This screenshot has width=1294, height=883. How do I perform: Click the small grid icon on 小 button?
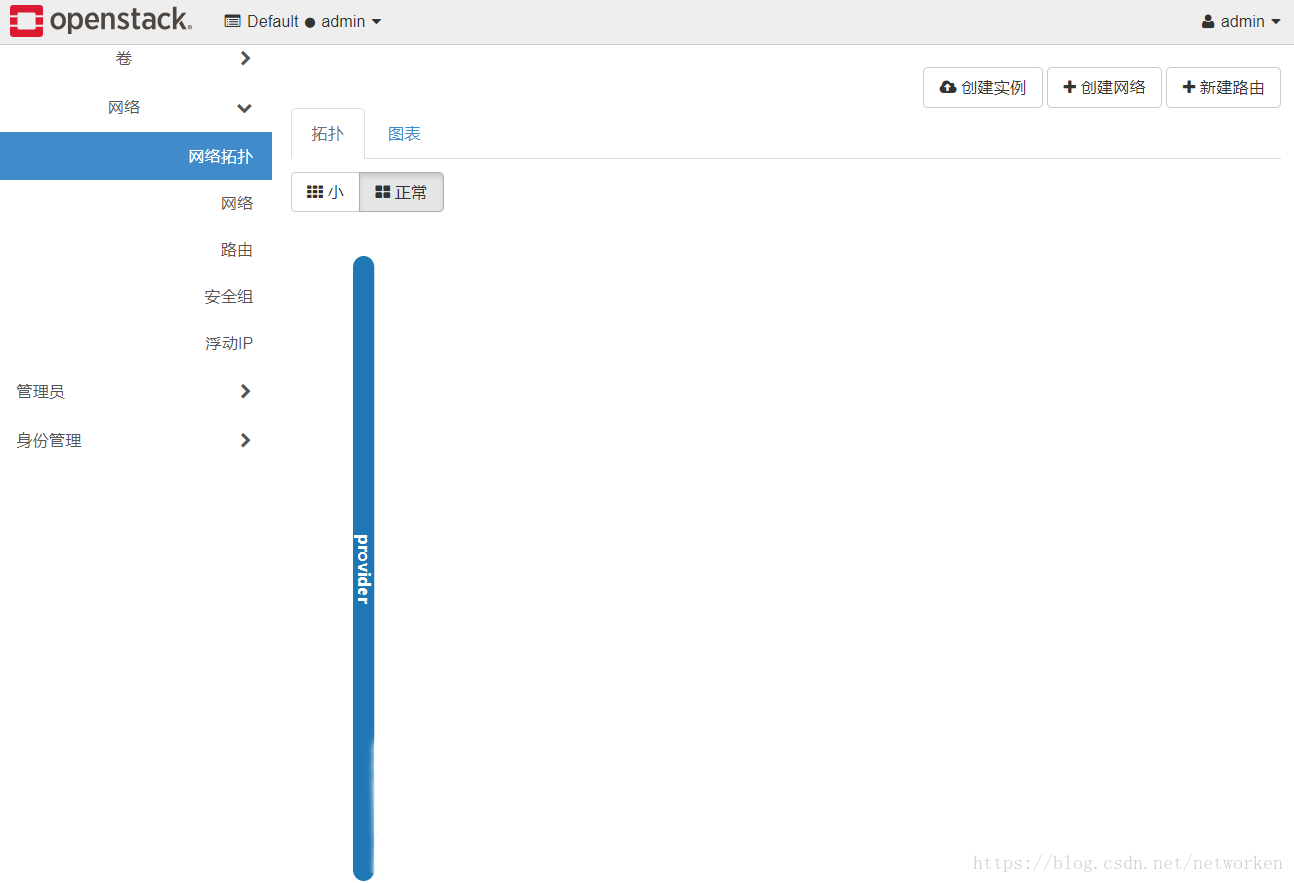click(x=316, y=191)
